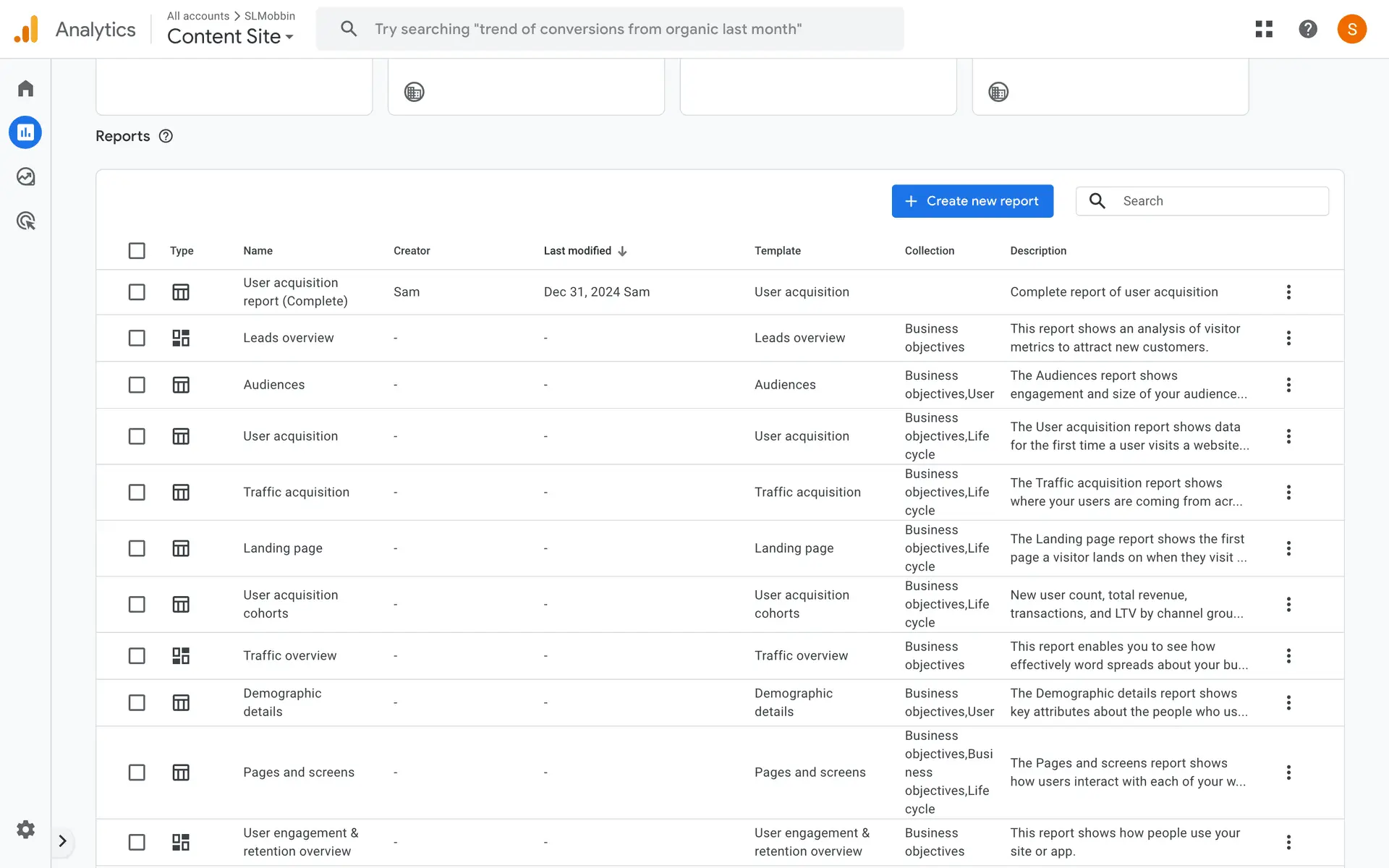Sort reports by Name column header
The image size is (1389, 868).
(x=258, y=251)
